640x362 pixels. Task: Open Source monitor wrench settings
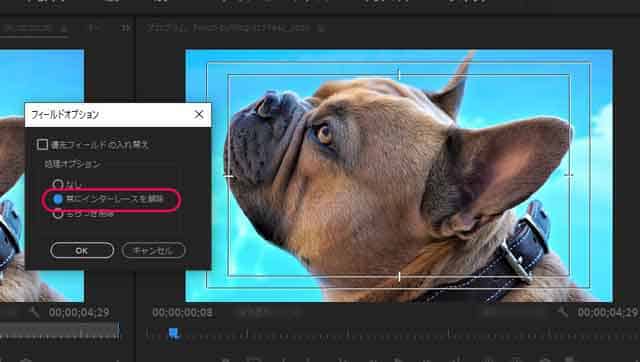(x=35, y=312)
